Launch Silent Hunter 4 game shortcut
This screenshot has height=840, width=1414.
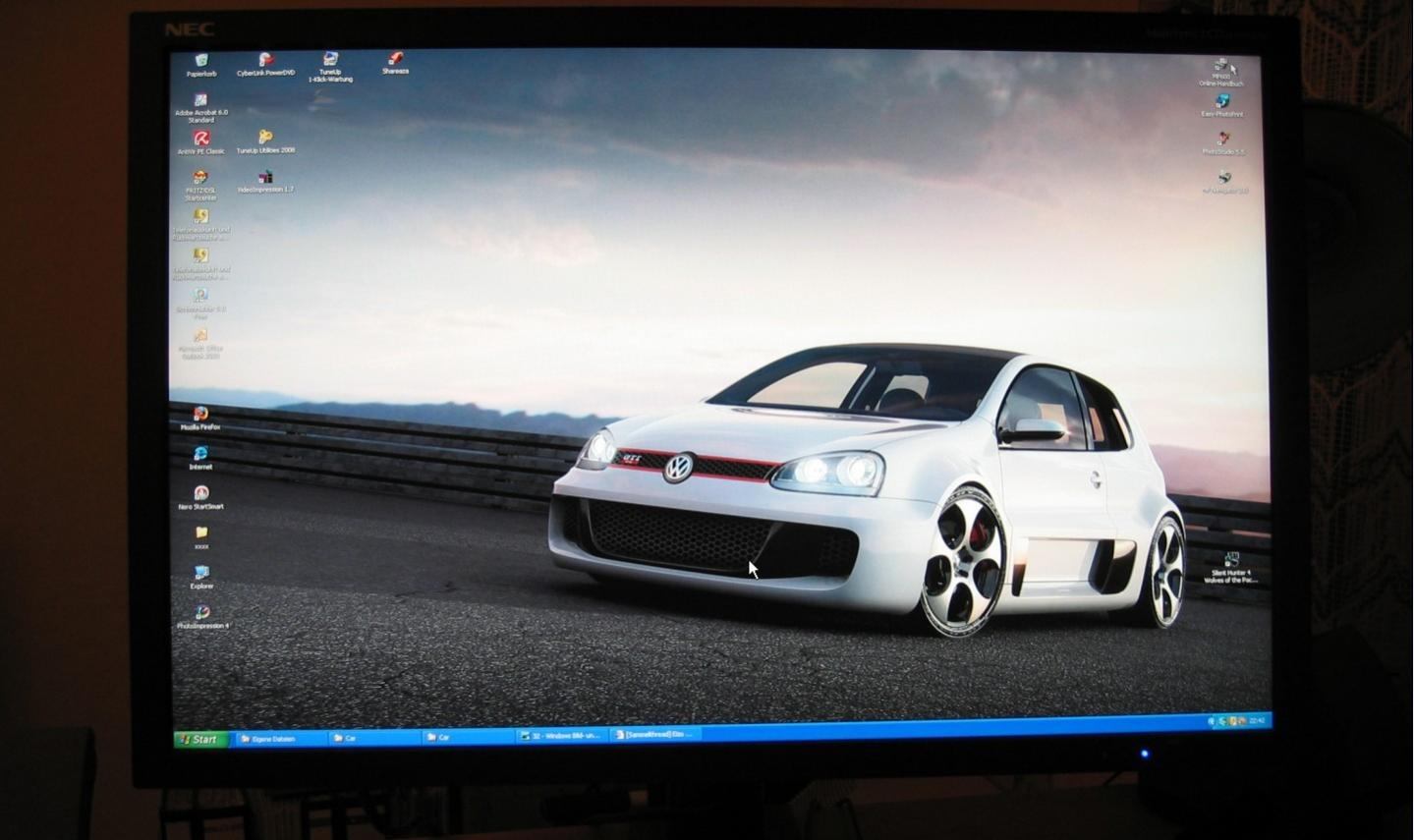pyautogui.click(x=1231, y=568)
